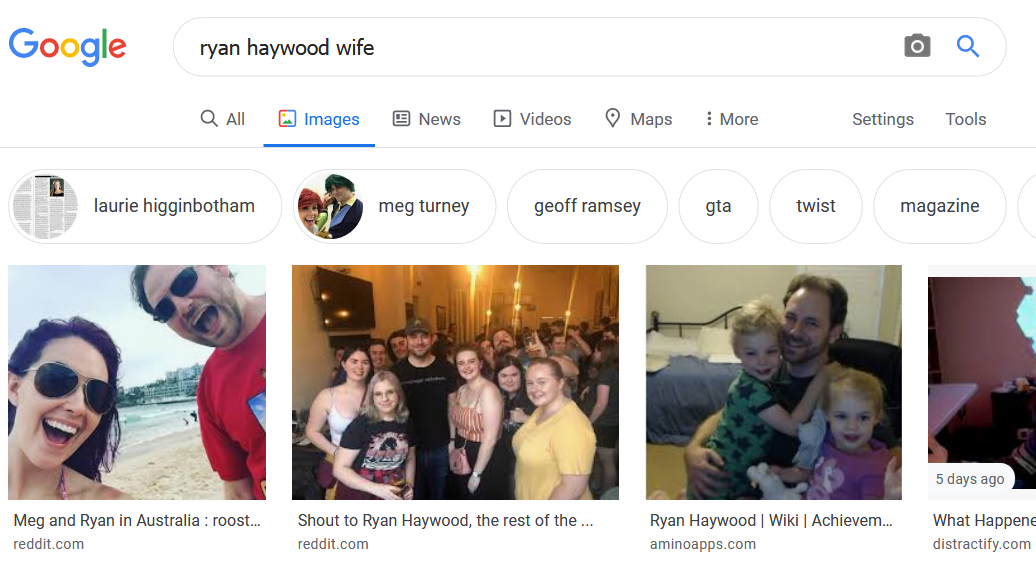Open the News newspaper icon tab
The width and height of the screenshot is (1036, 578).
(x=427, y=119)
